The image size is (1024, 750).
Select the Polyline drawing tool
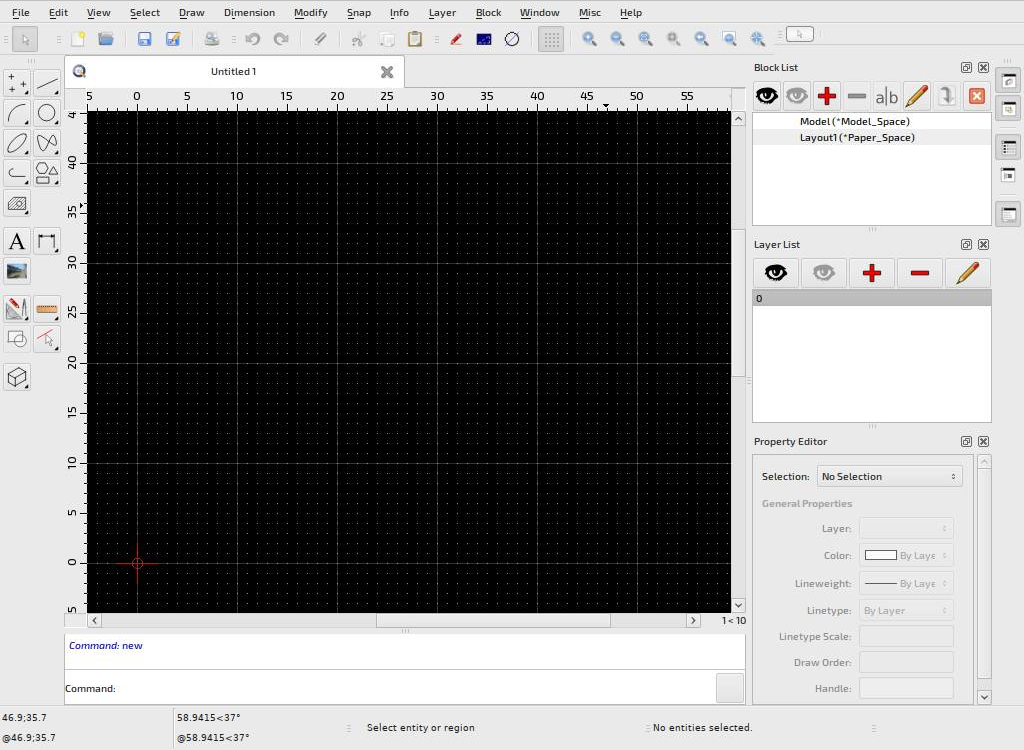coord(17,173)
